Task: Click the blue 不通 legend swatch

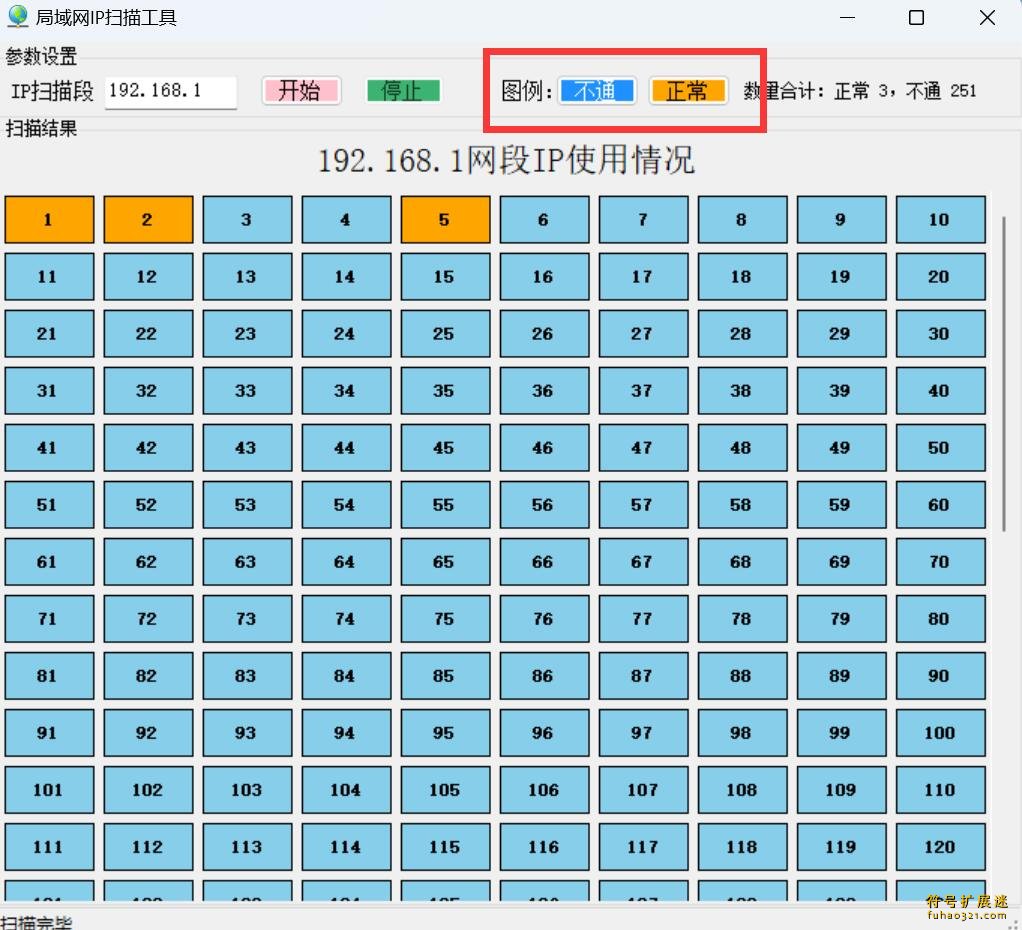Action: (597, 91)
